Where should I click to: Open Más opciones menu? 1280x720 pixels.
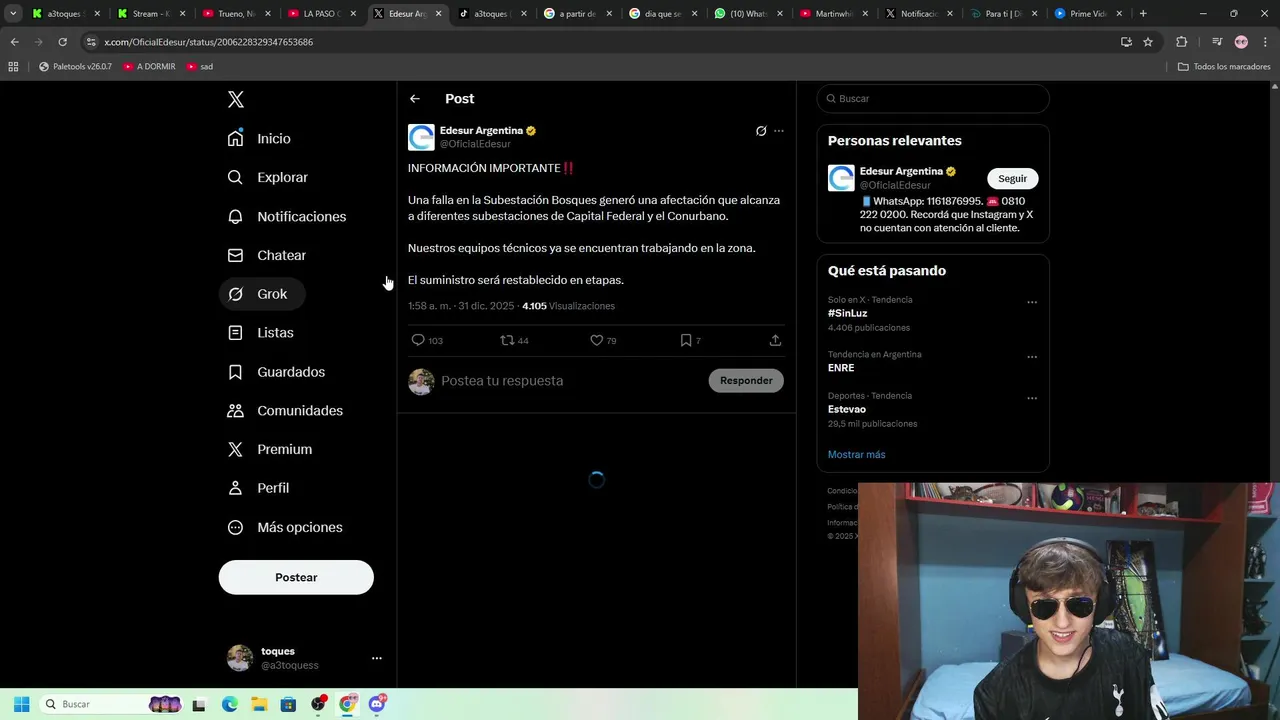click(285, 527)
